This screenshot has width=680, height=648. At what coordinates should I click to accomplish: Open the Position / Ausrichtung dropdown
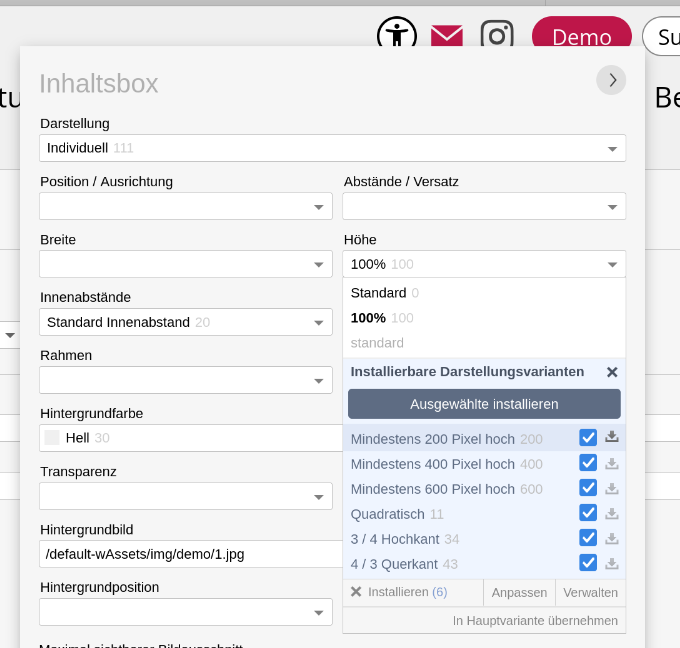click(186, 206)
